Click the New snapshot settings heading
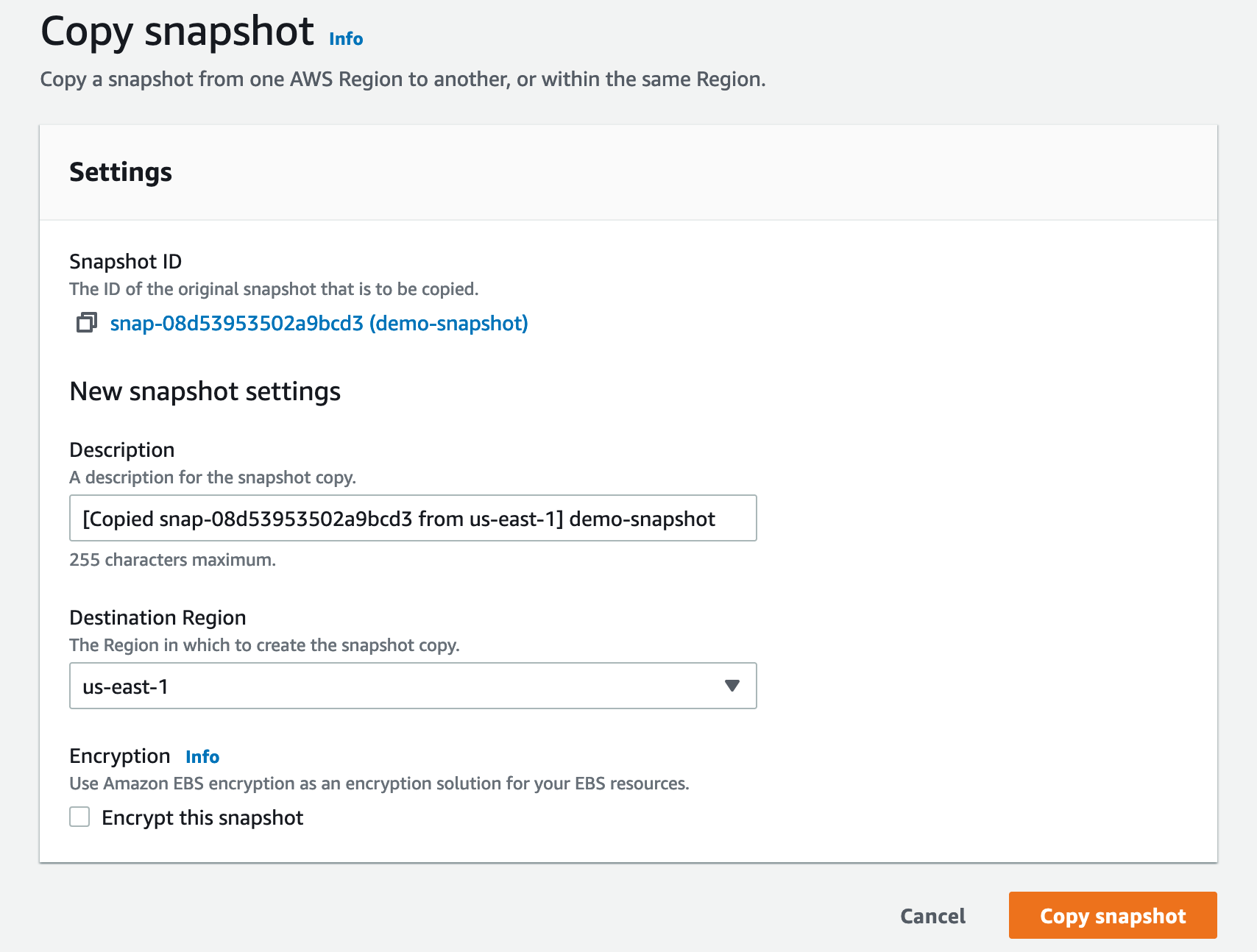This screenshot has width=1257, height=952. click(205, 391)
